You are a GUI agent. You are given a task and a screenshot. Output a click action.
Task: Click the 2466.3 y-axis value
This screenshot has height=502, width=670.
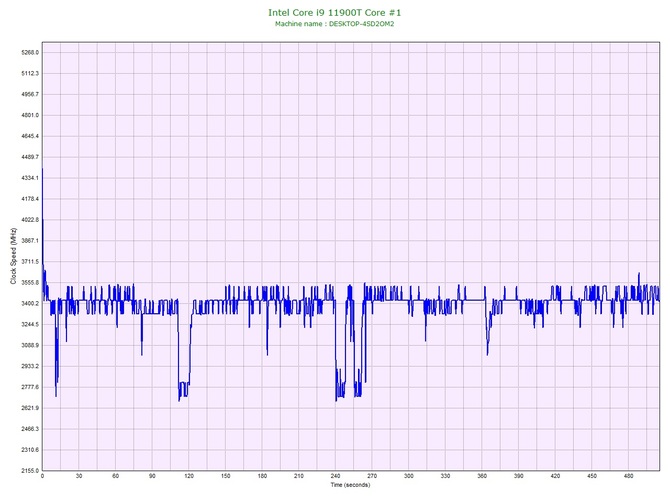(30, 429)
